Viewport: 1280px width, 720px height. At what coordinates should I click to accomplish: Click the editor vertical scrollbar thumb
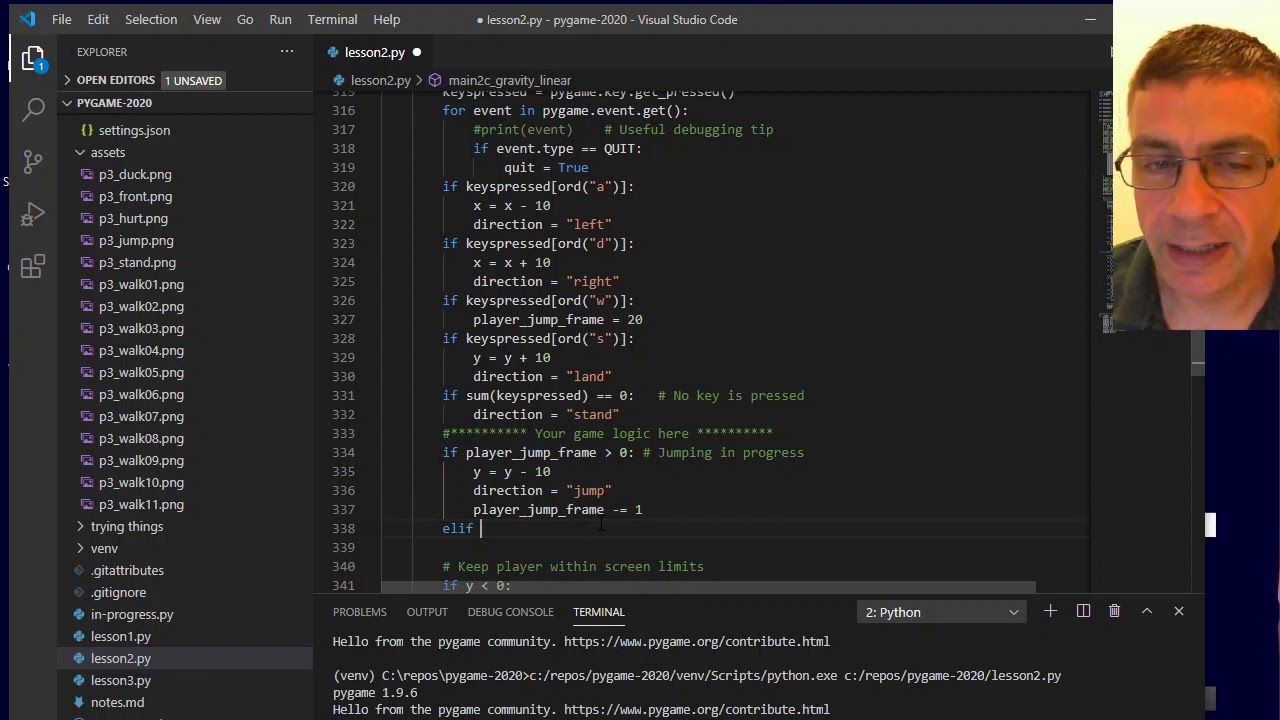pos(1197,354)
